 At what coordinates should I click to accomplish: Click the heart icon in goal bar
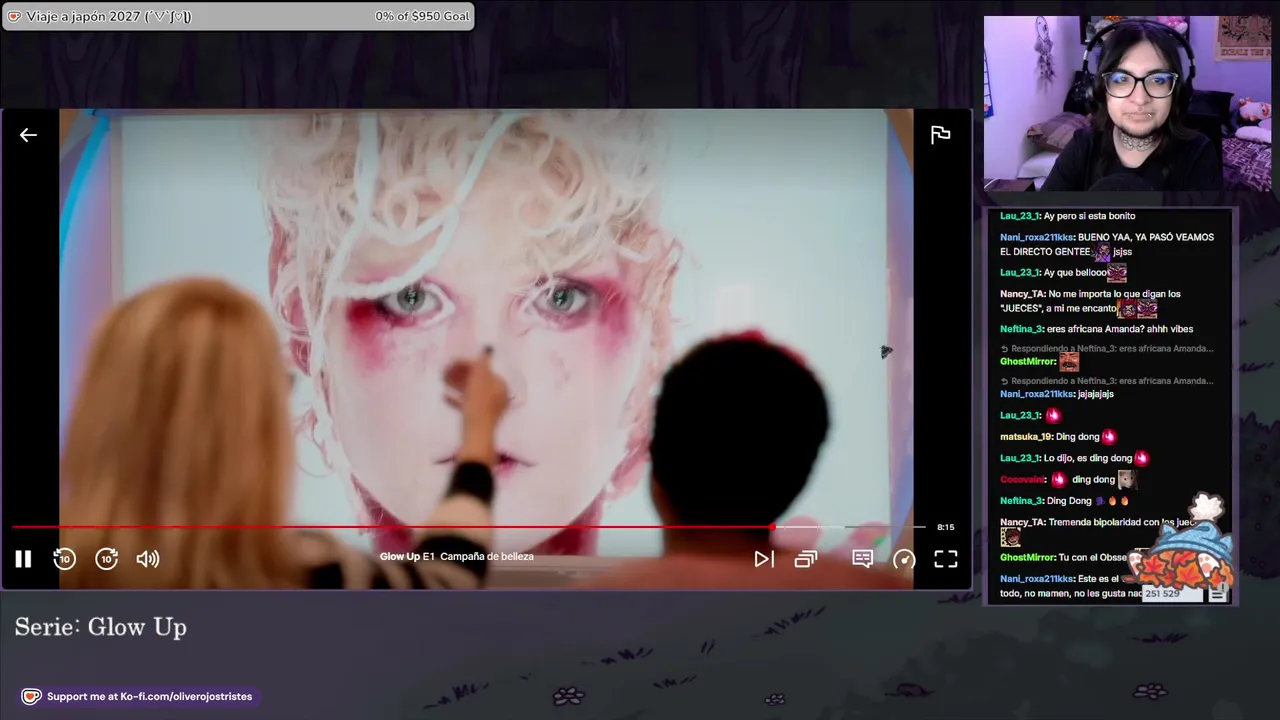[x=14, y=16]
